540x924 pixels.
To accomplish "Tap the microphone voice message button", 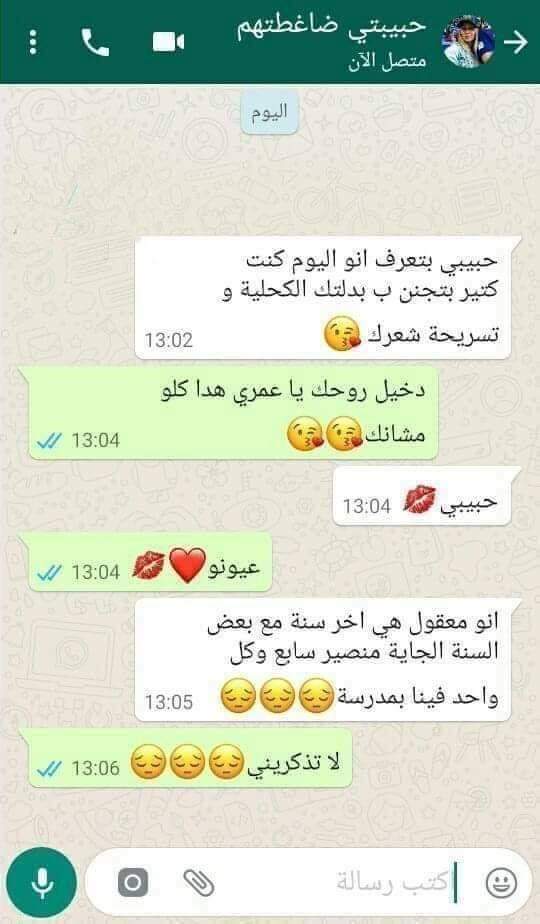I will (42, 882).
